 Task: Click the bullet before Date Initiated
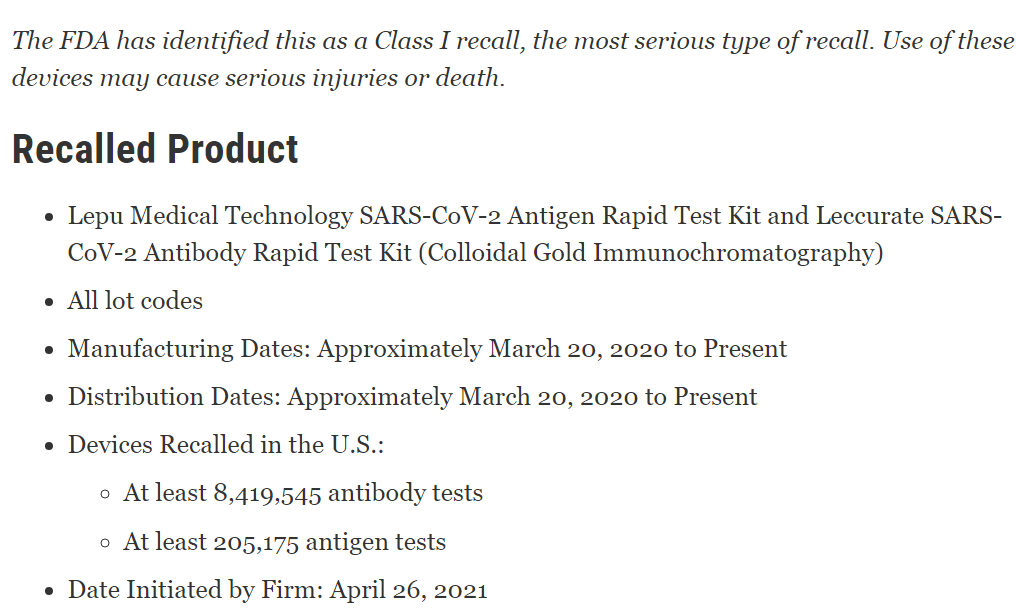(49, 592)
